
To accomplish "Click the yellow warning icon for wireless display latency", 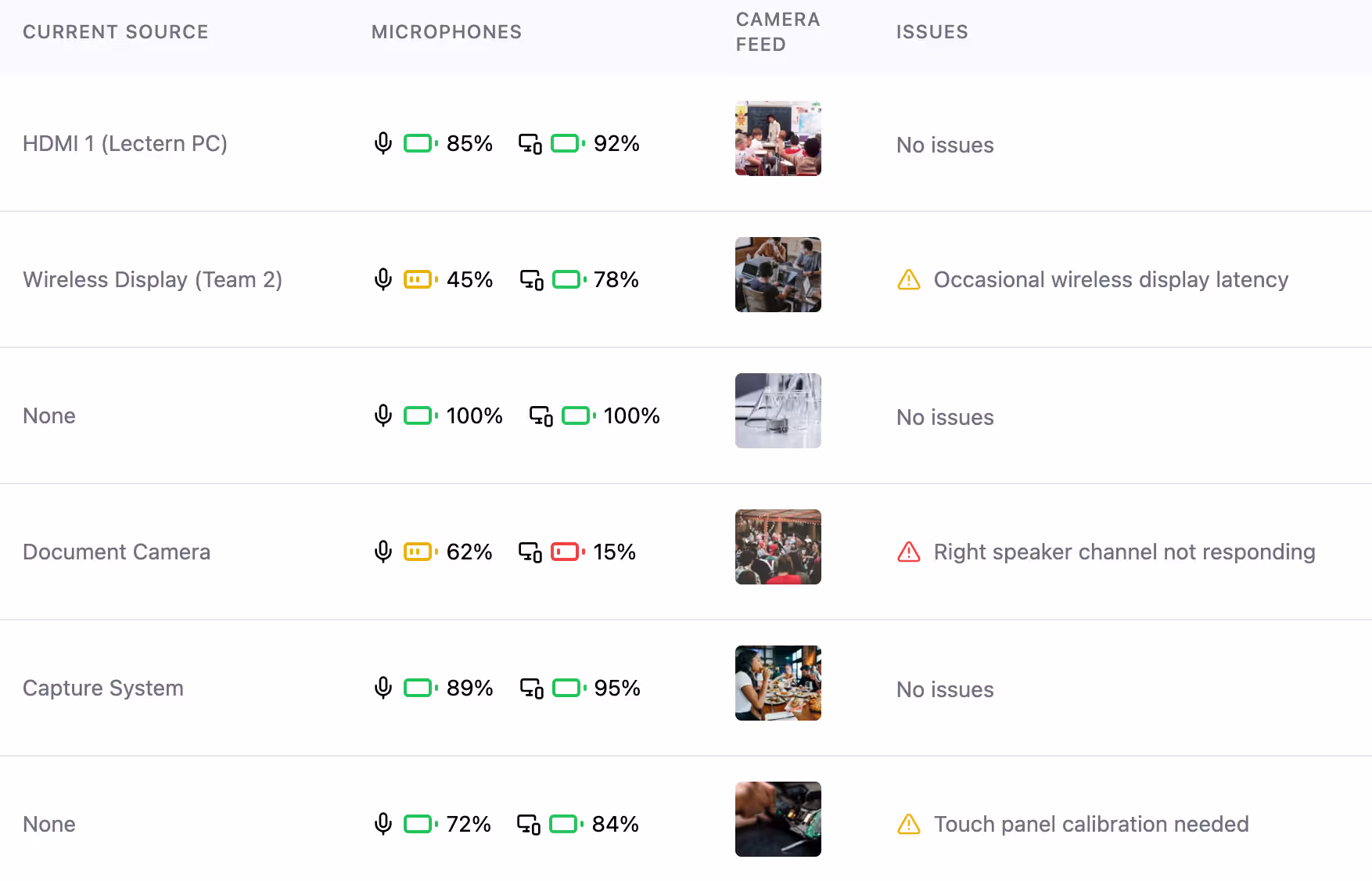I will point(908,279).
